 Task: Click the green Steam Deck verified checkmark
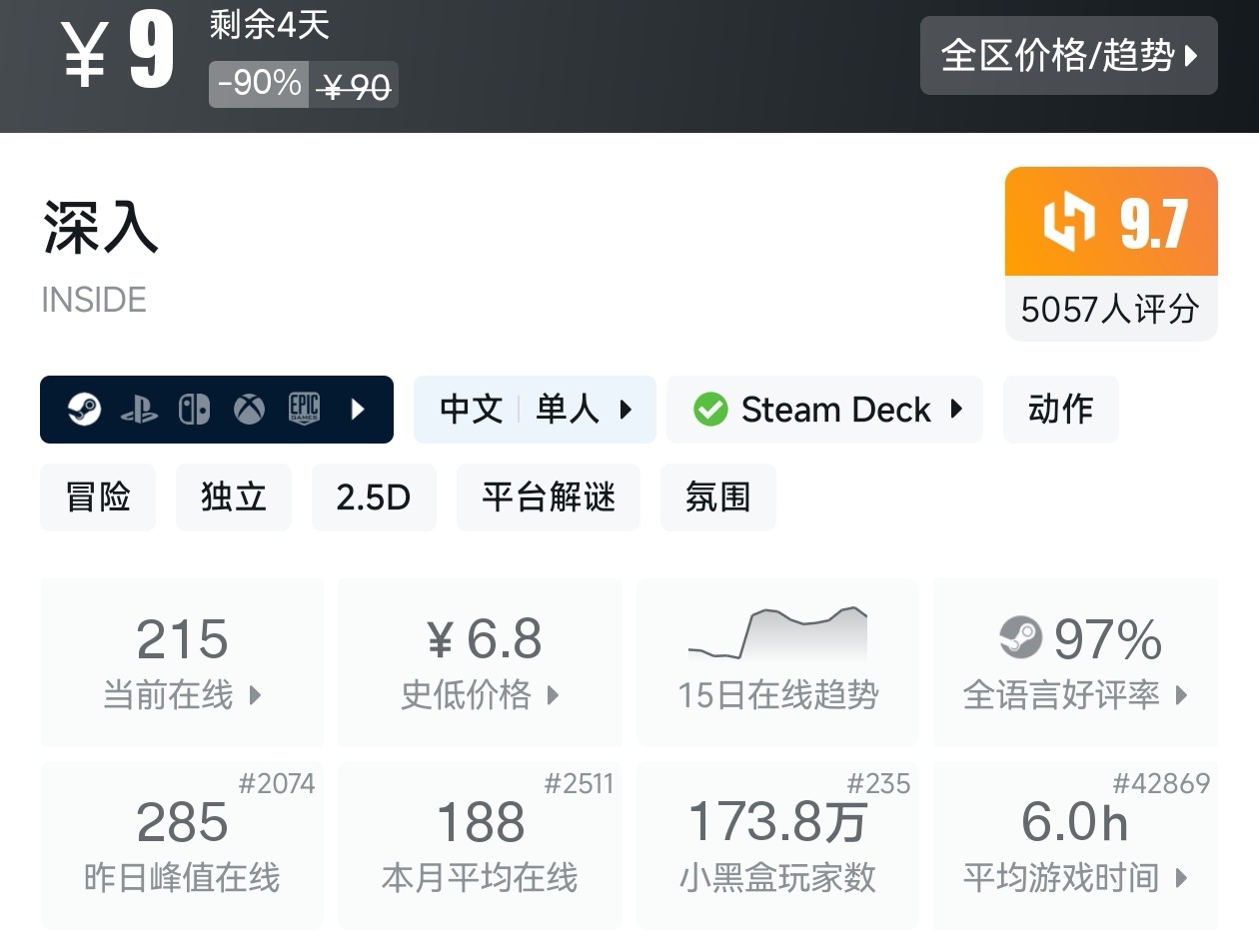click(x=710, y=410)
